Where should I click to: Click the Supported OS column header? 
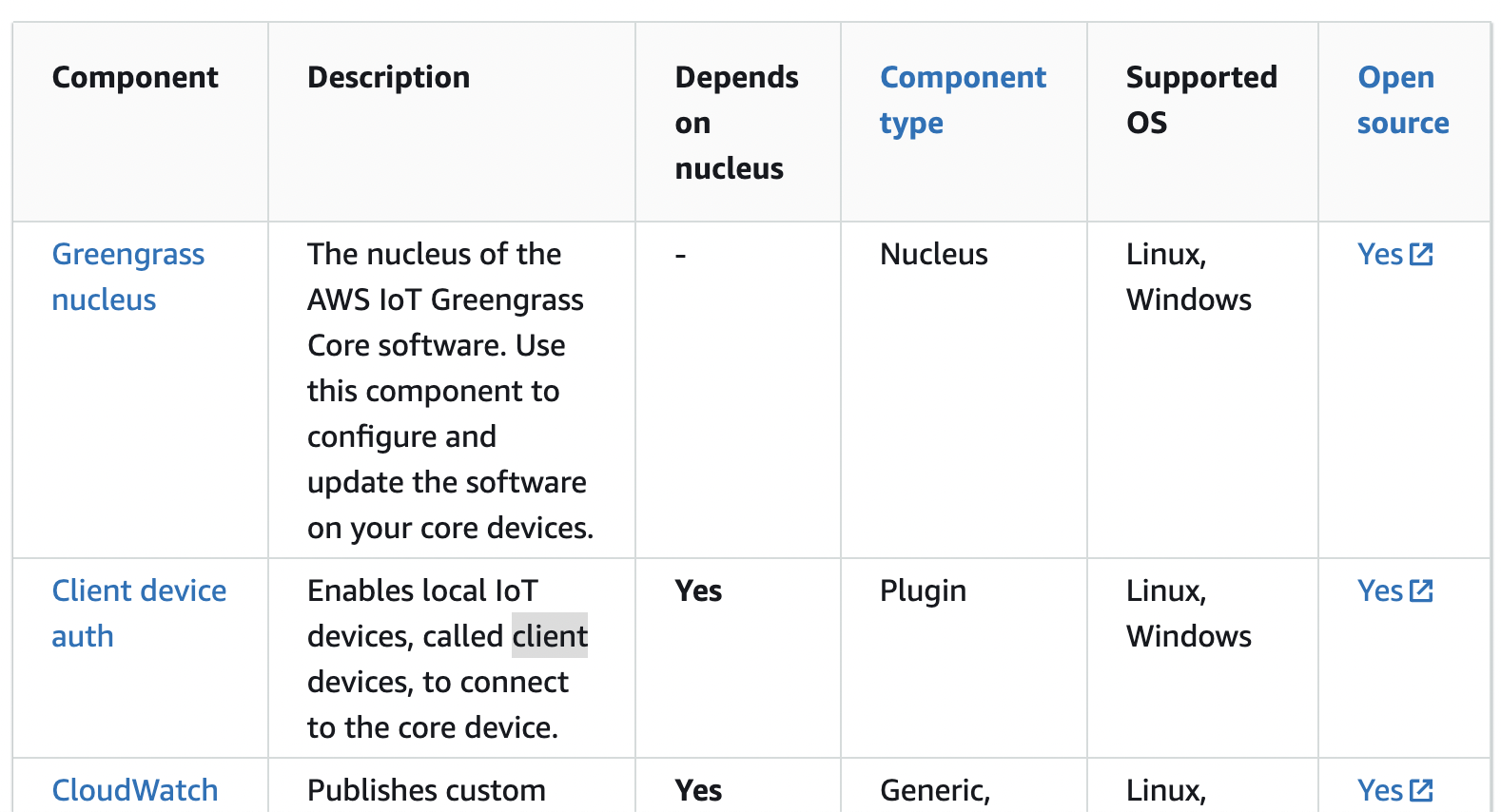coord(1200,100)
